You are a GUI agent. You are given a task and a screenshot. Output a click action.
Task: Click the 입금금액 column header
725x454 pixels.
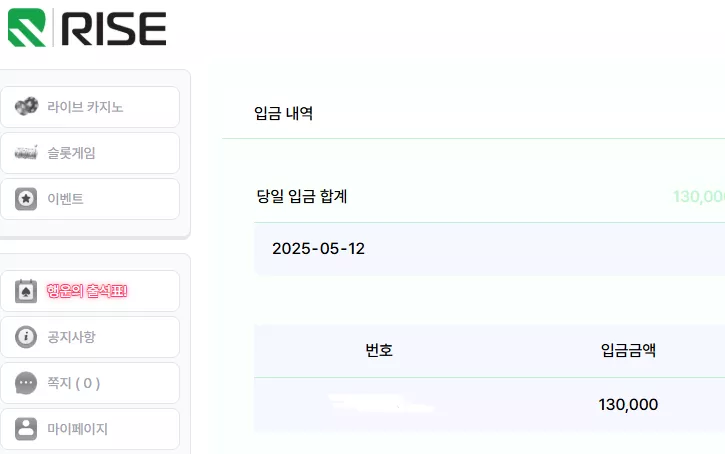point(628,350)
